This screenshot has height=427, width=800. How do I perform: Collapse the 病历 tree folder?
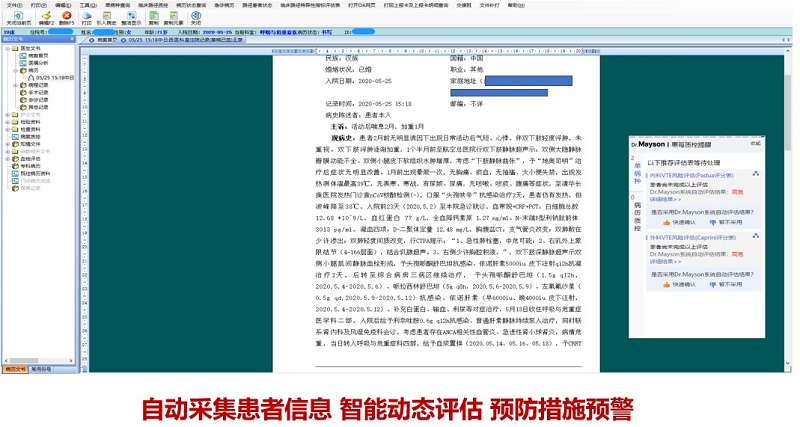click(x=15, y=70)
